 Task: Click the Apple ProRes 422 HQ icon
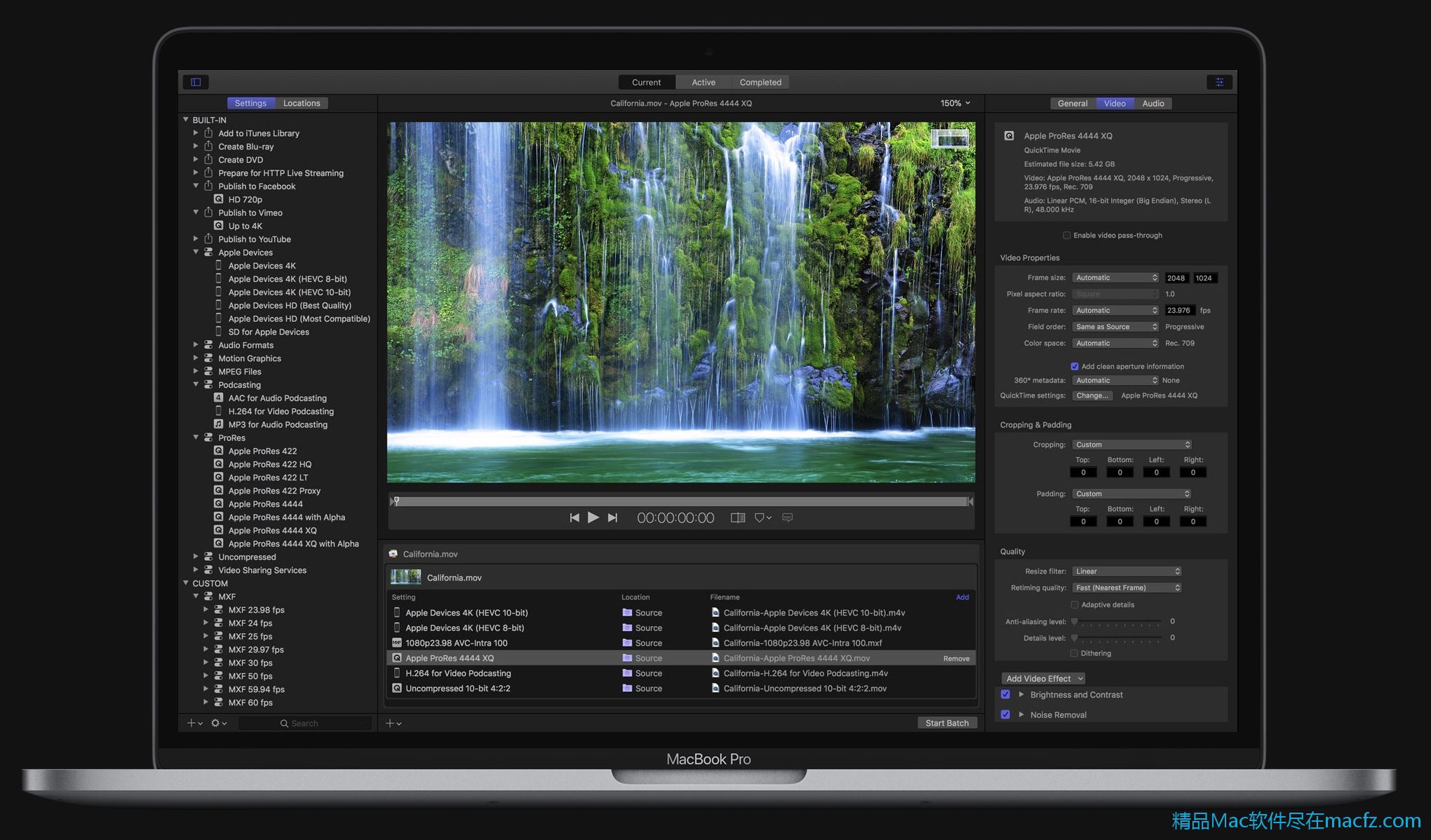[x=219, y=463]
